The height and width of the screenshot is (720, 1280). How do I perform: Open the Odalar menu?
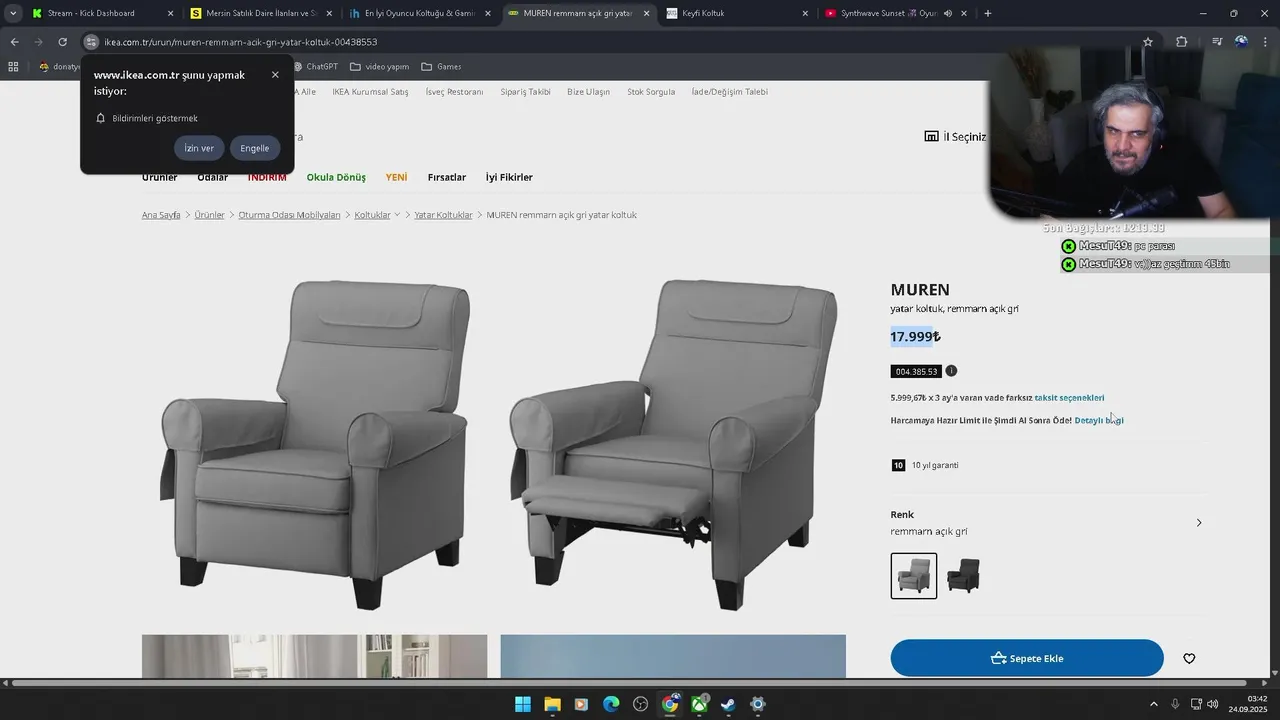212,178
